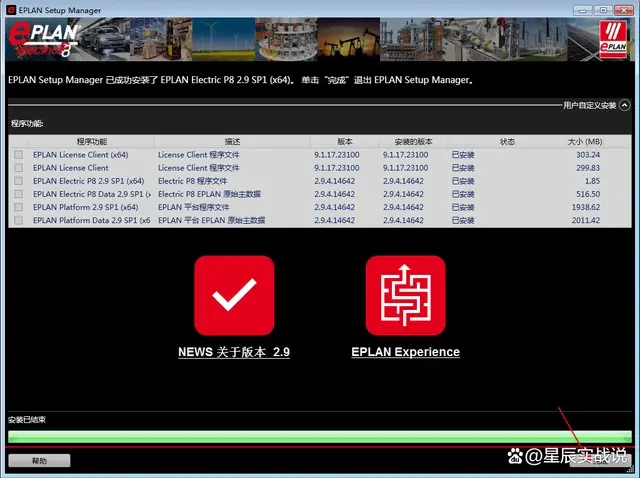Click the oil pump sunset banner image
The image size is (640, 478).
(x=349, y=40)
